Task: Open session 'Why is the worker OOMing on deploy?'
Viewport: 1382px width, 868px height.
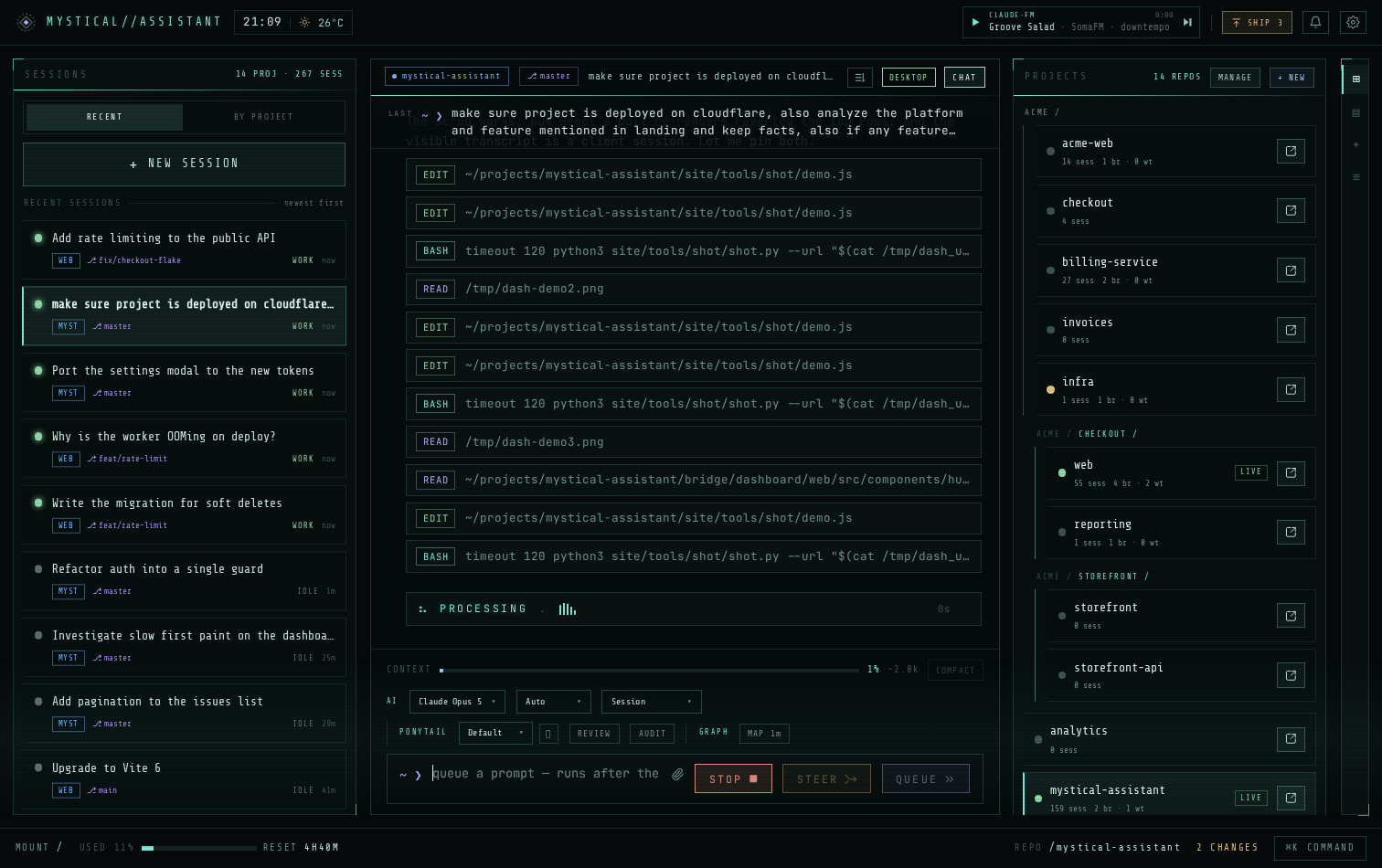Action: [x=185, y=448]
